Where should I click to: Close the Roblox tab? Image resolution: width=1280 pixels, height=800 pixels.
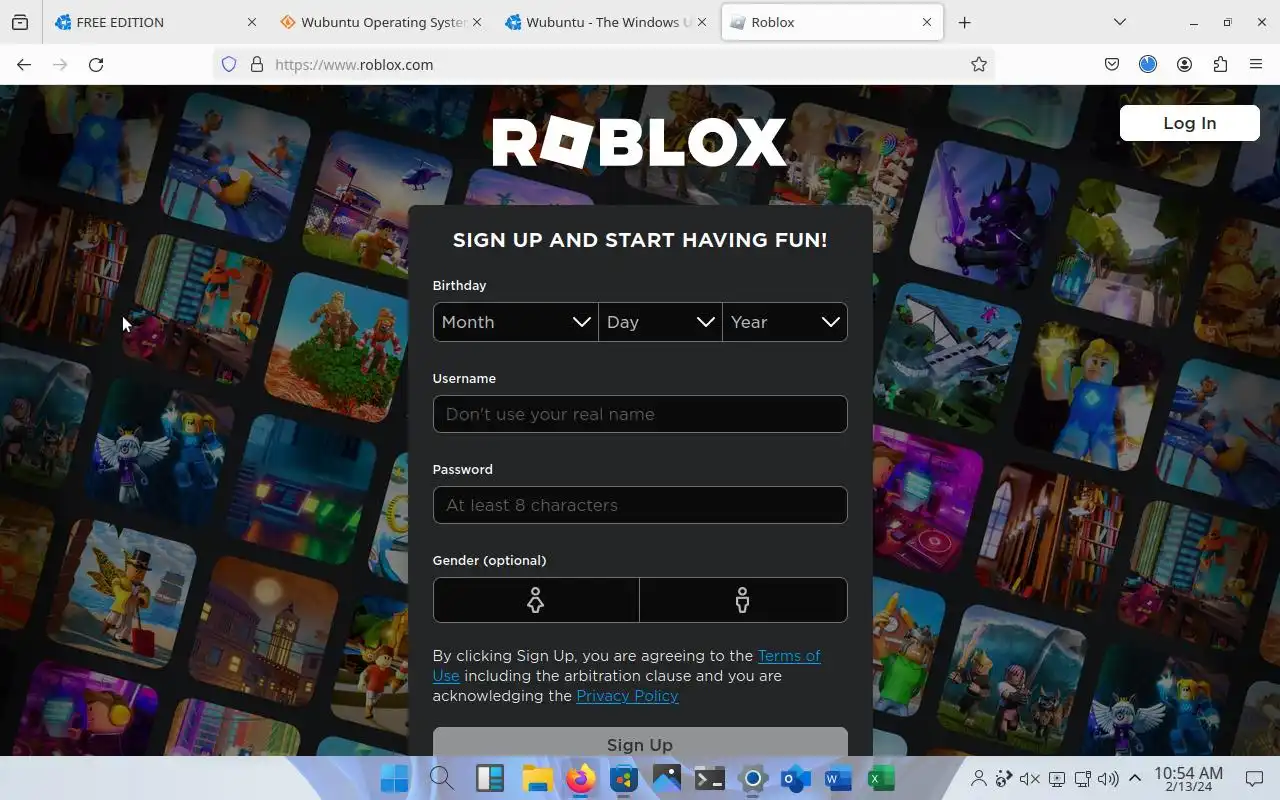(927, 22)
